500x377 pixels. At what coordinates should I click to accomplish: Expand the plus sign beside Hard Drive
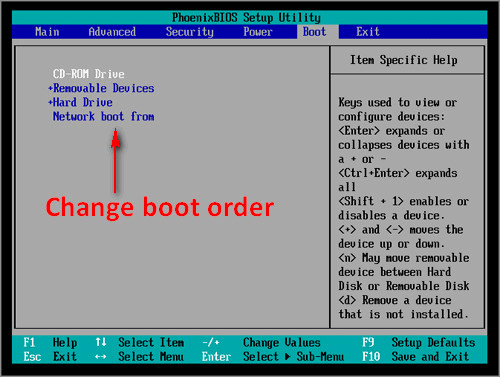(x=50, y=102)
